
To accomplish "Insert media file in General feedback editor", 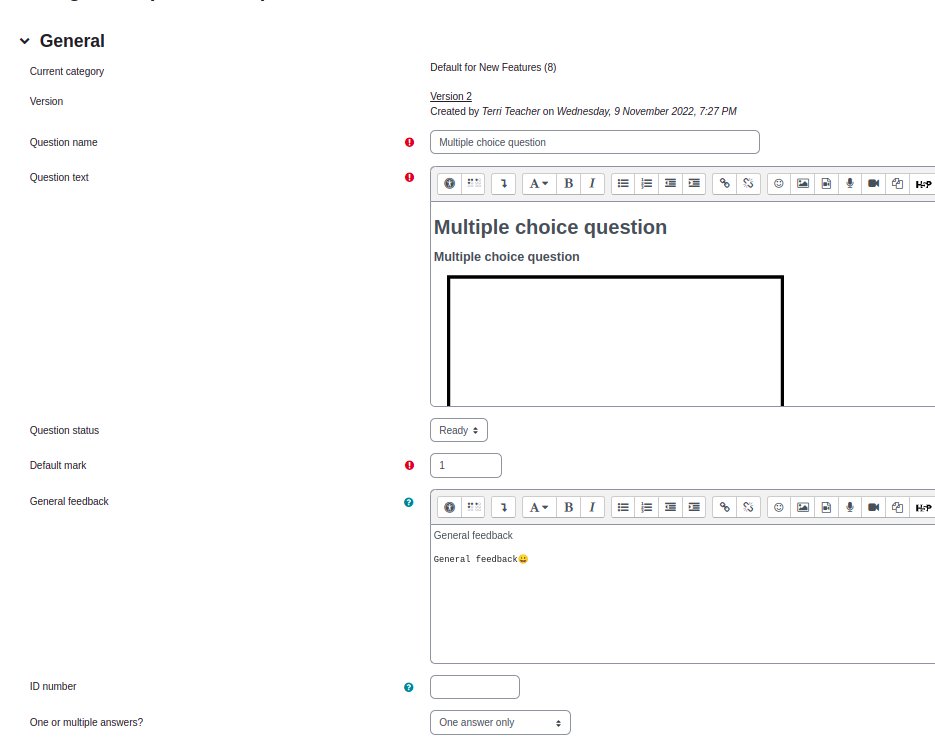I will 826,507.
